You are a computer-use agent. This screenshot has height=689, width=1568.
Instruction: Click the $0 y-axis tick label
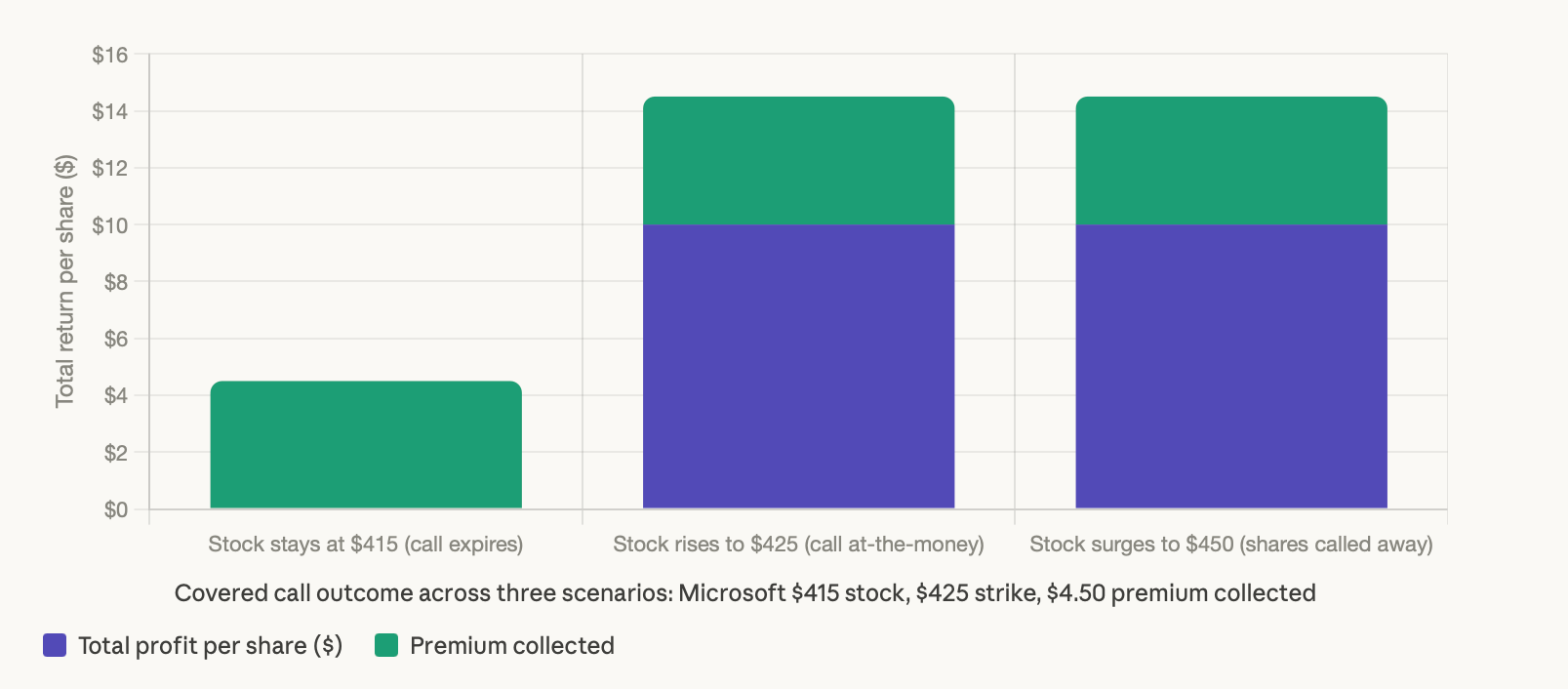tap(116, 509)
